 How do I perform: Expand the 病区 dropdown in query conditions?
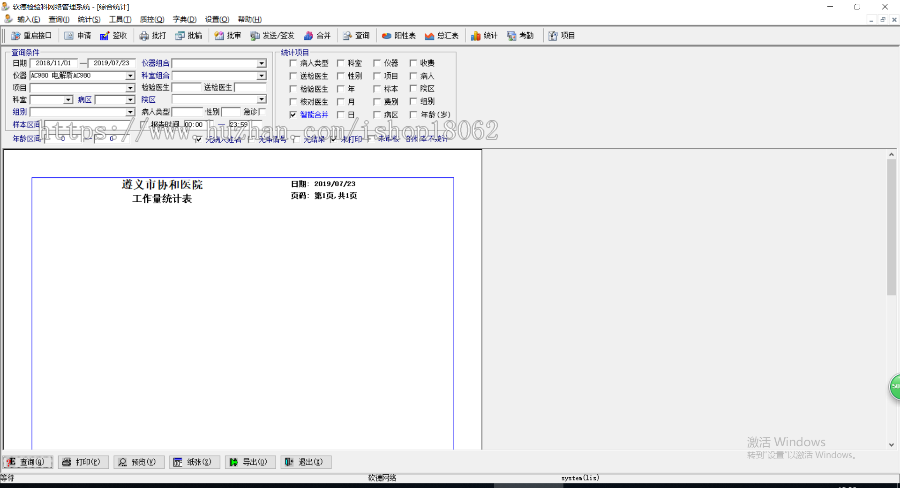point(130,100)
